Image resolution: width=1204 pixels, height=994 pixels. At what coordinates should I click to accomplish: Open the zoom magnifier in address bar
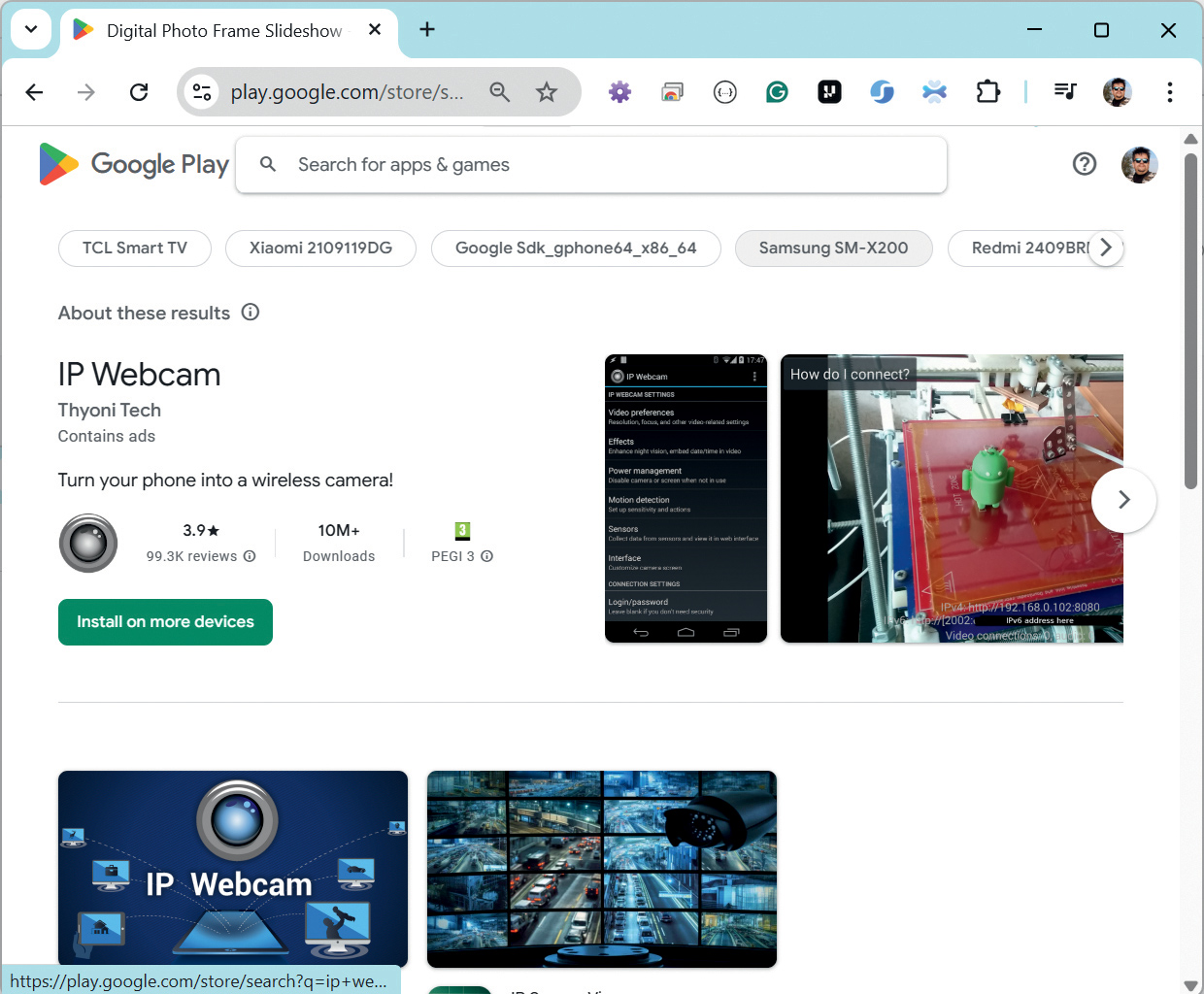point(500,92)
